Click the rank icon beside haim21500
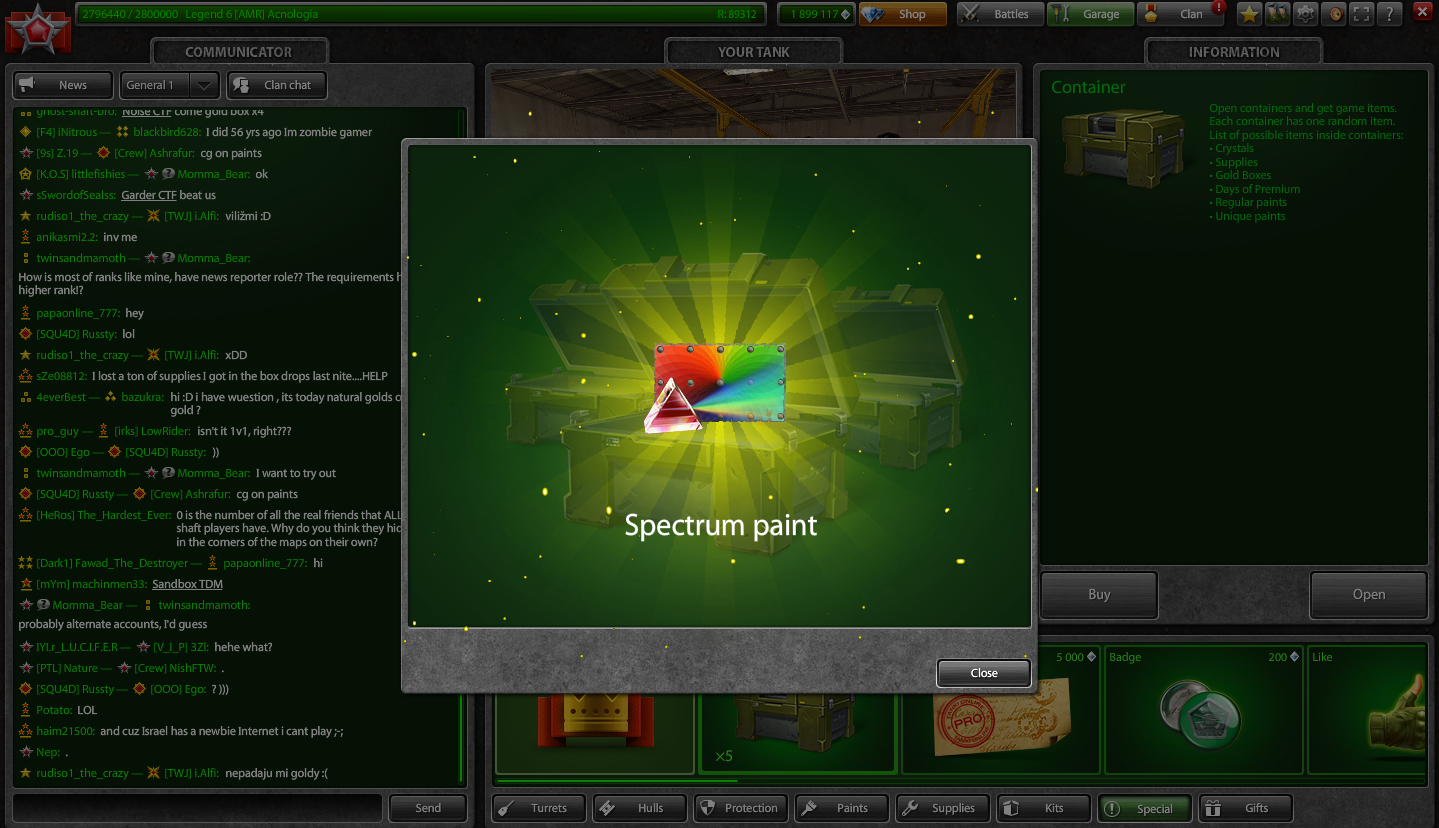This screenshot has height=828, width=1439. pyautogui.click(x=26, y=731)
